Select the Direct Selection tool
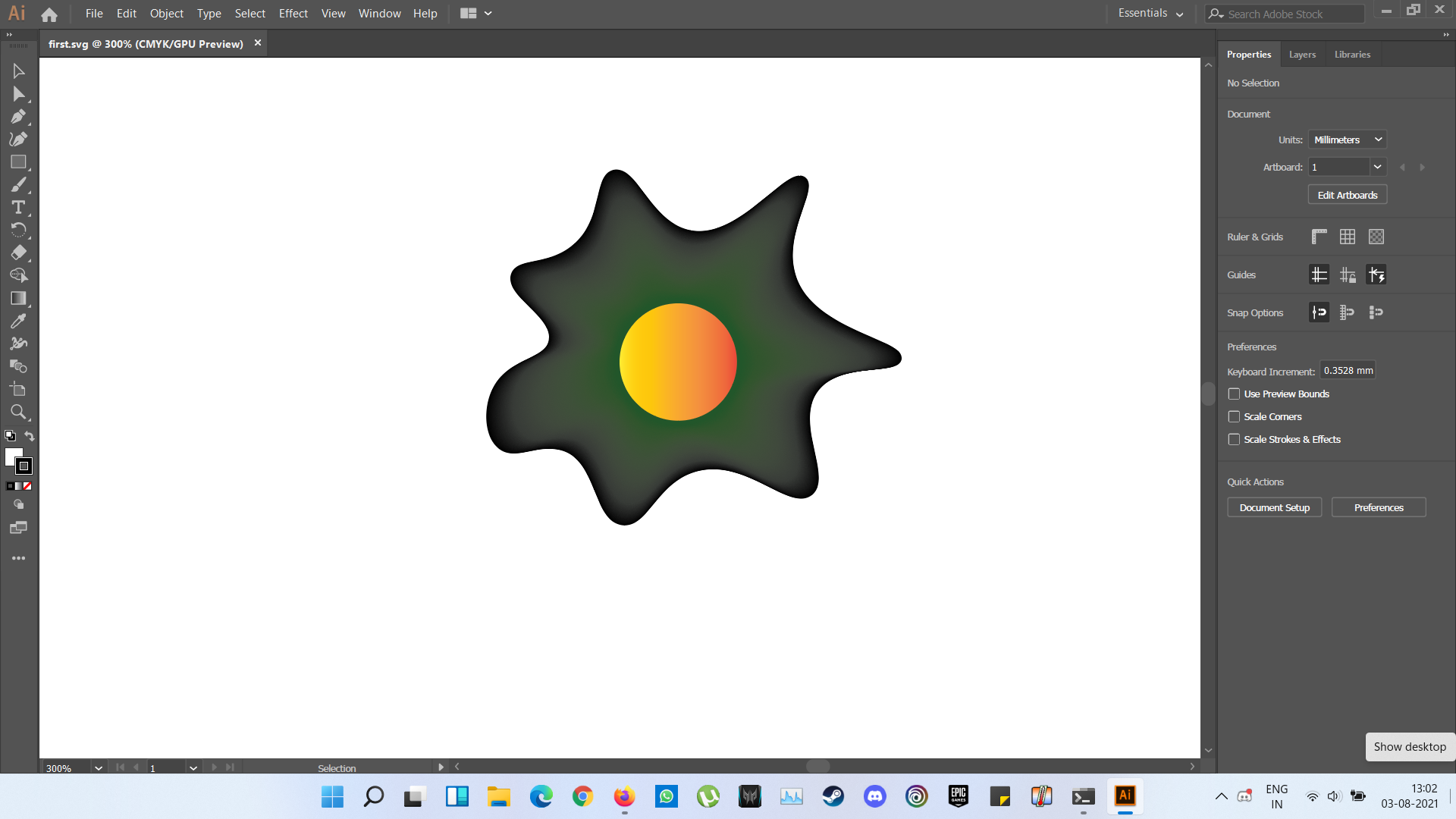The height and width of the screenshot is (819, 1456). (x=18, y=94)
